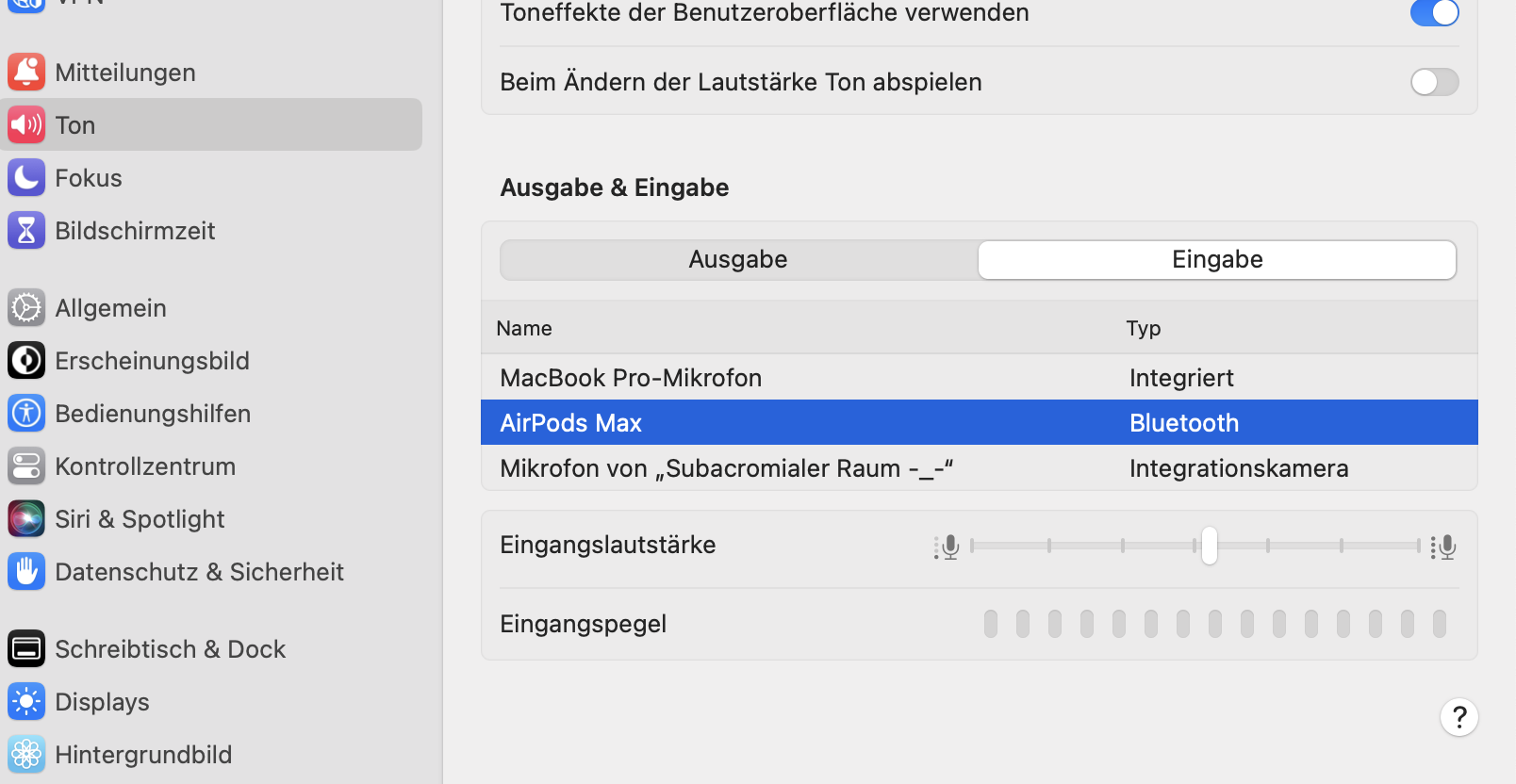
Task: Go to Displays settings
Action: click(x=102, y=702)
